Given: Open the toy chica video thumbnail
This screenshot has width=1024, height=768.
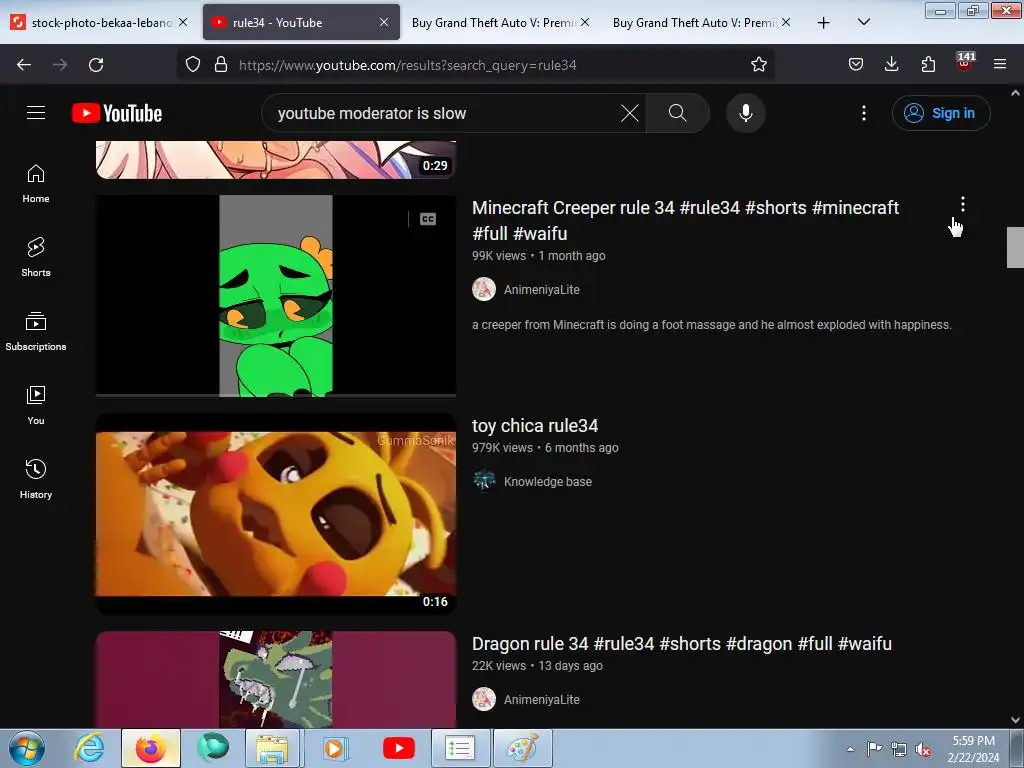Looking at the screenshot, I should coord(276,514).
